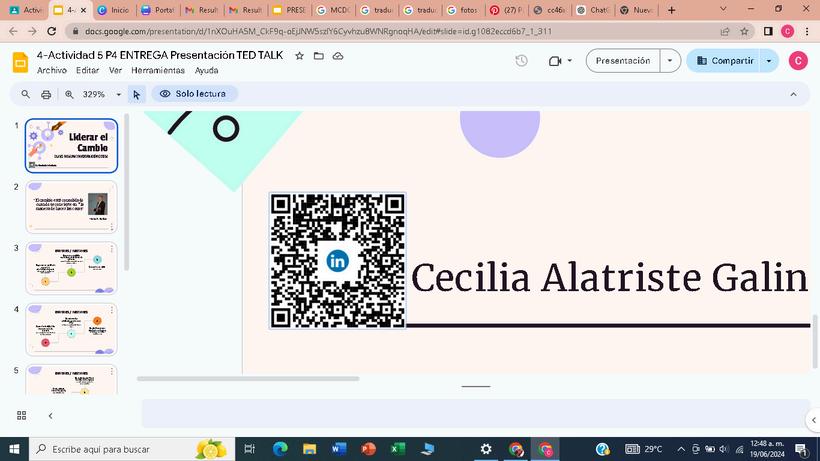
Task: Open the side panel arrow at right edge
Action: click(814, 420)
